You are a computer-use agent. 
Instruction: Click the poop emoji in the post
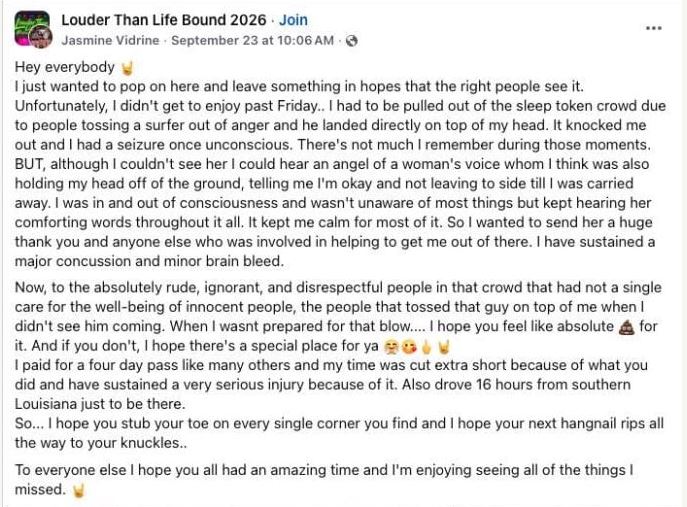pyautogui.click(x=626, y=326)
